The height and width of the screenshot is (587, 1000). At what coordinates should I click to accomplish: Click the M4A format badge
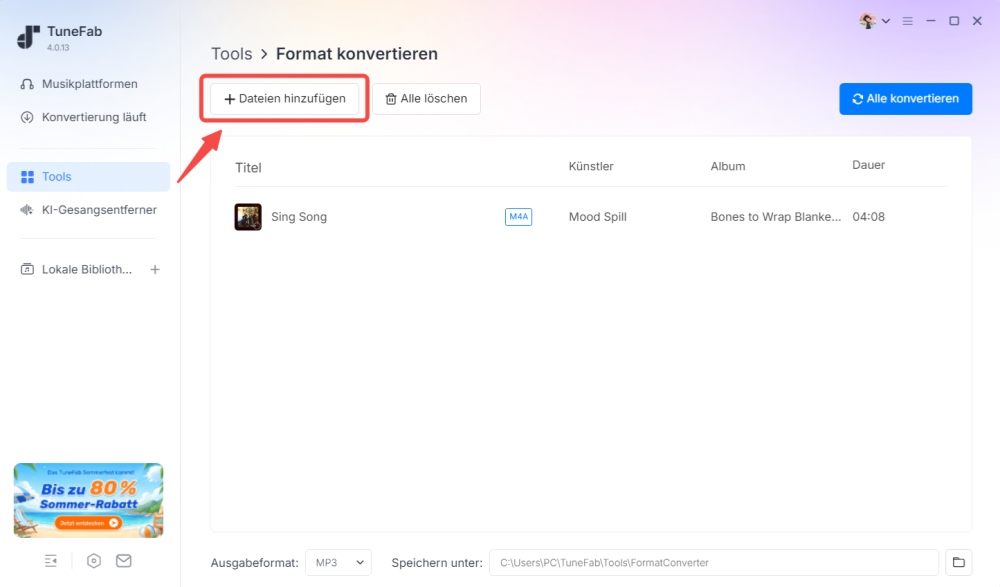(518, 217)
